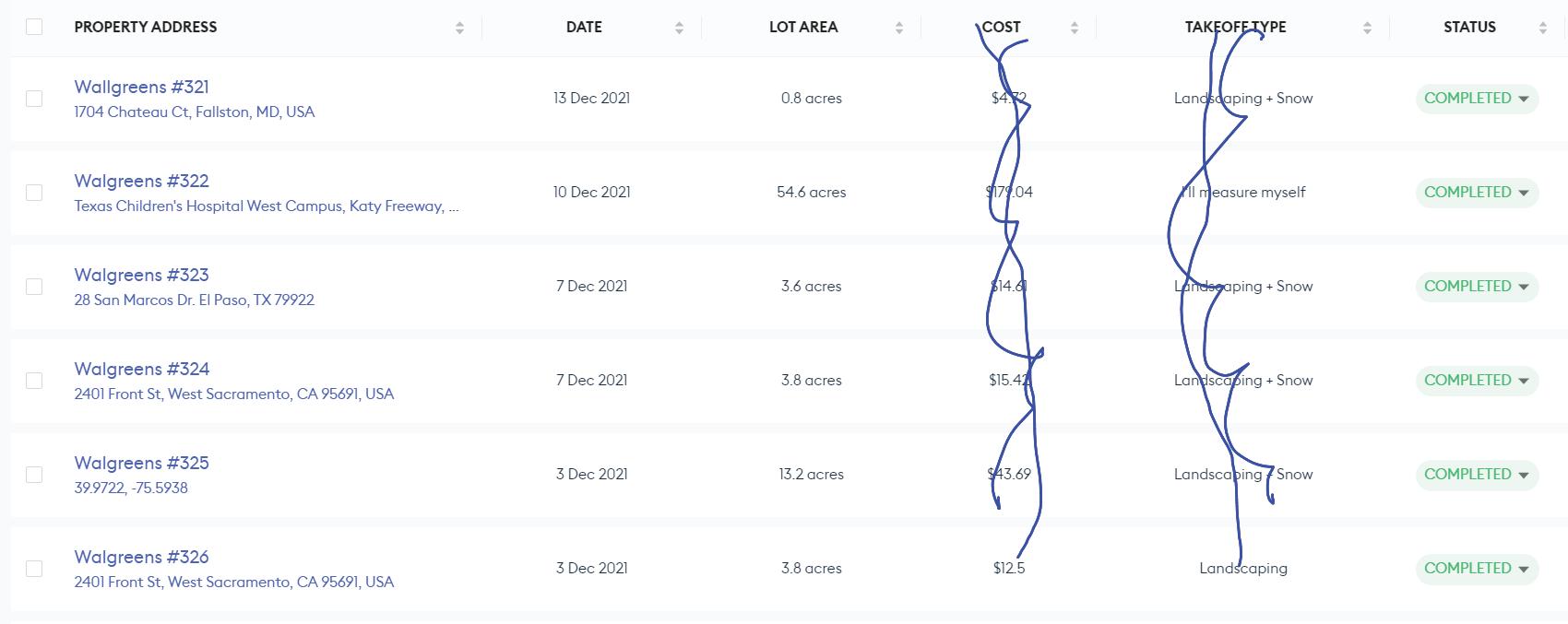Tick the select-all header checkbox
Image resolution: width=1568 pixels, height=624 pixels.
pos(34,27)
